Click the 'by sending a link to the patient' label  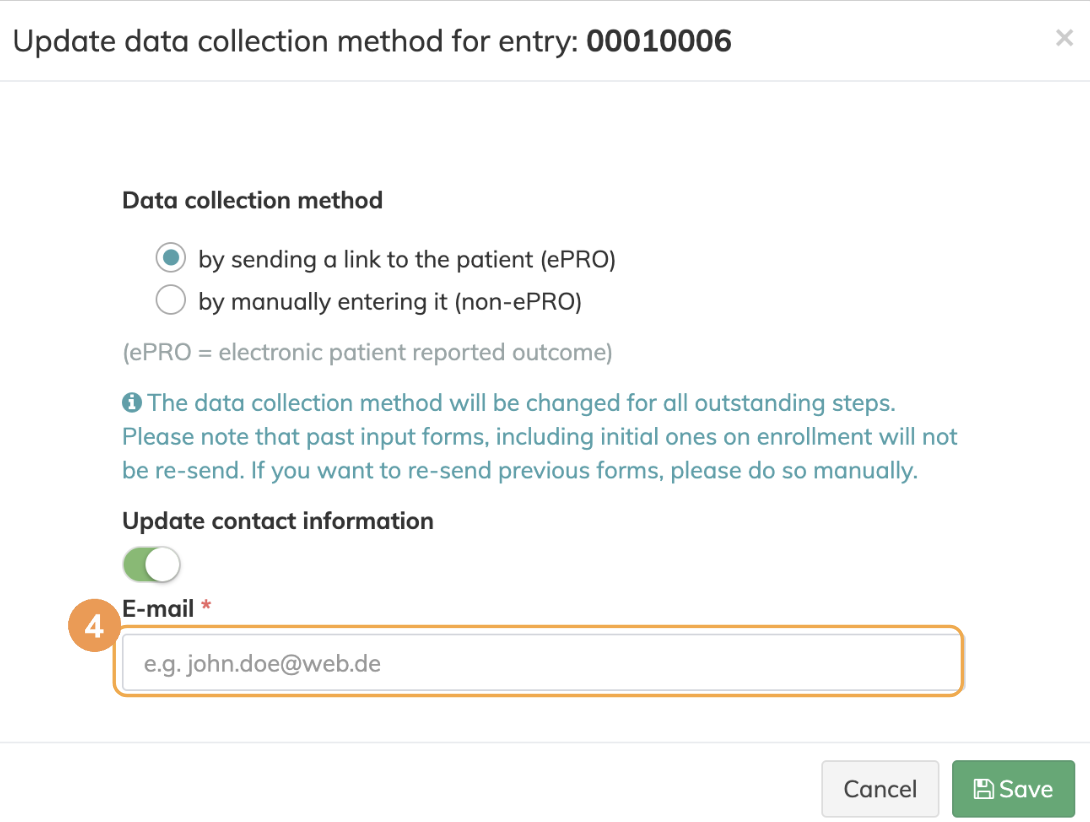pos(406,260)
